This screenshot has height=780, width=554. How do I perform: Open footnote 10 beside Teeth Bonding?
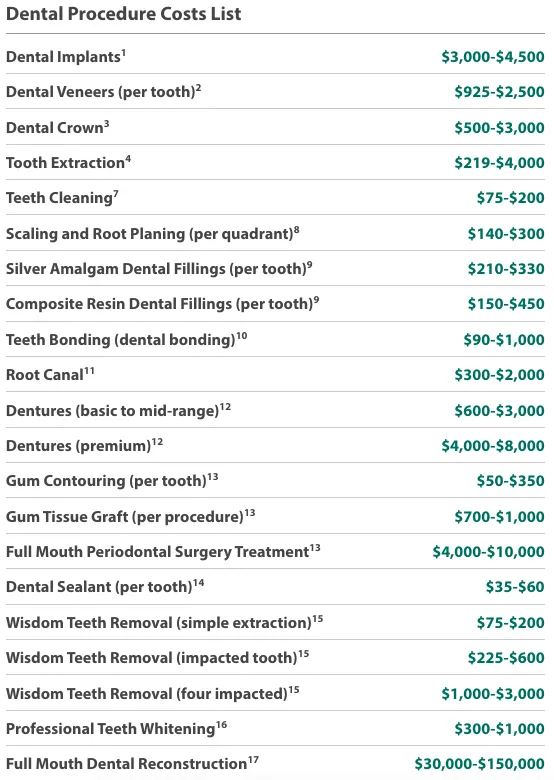242,336
